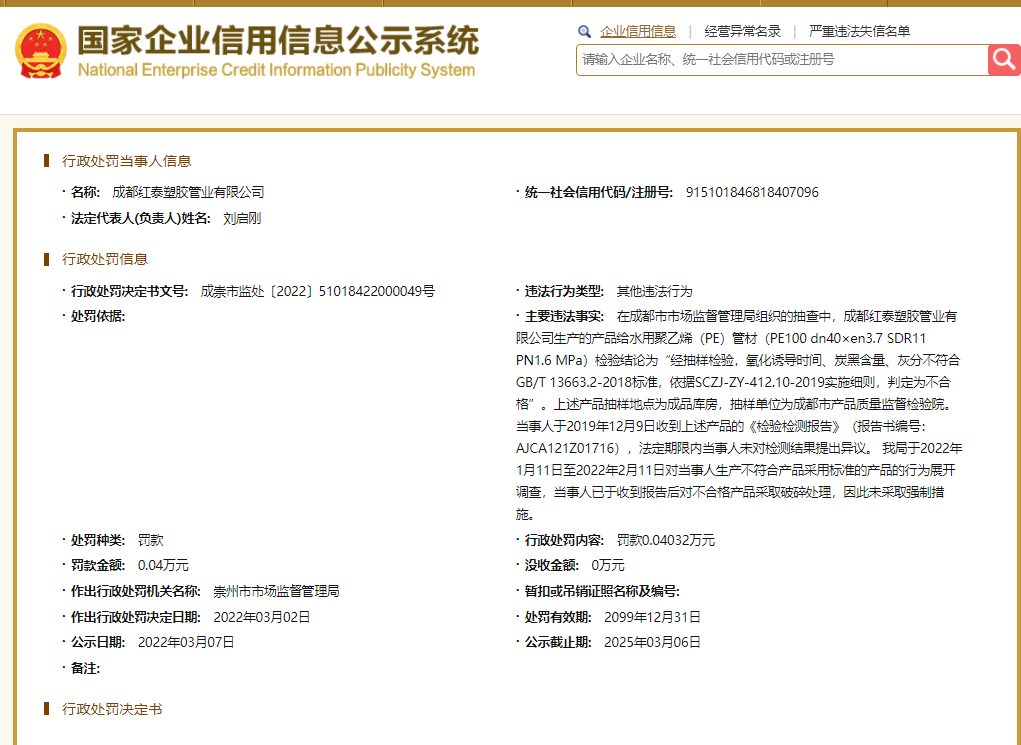This screenshot has height=745, width=1021.
Task: Click the national emblem logo
Action: [x=40, y=51]
